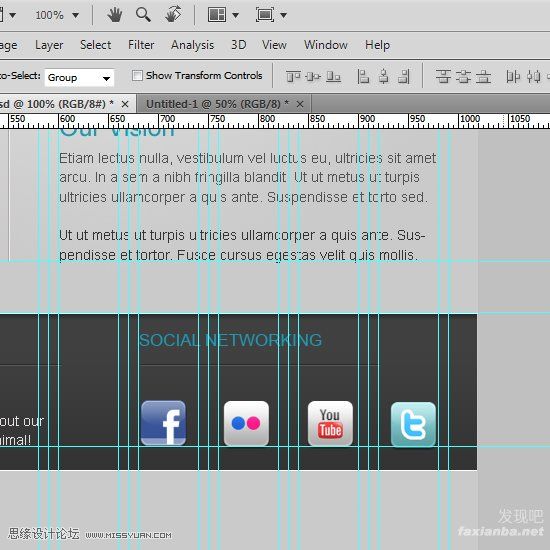Click Distribute Left Edges icon

point(513,76)
